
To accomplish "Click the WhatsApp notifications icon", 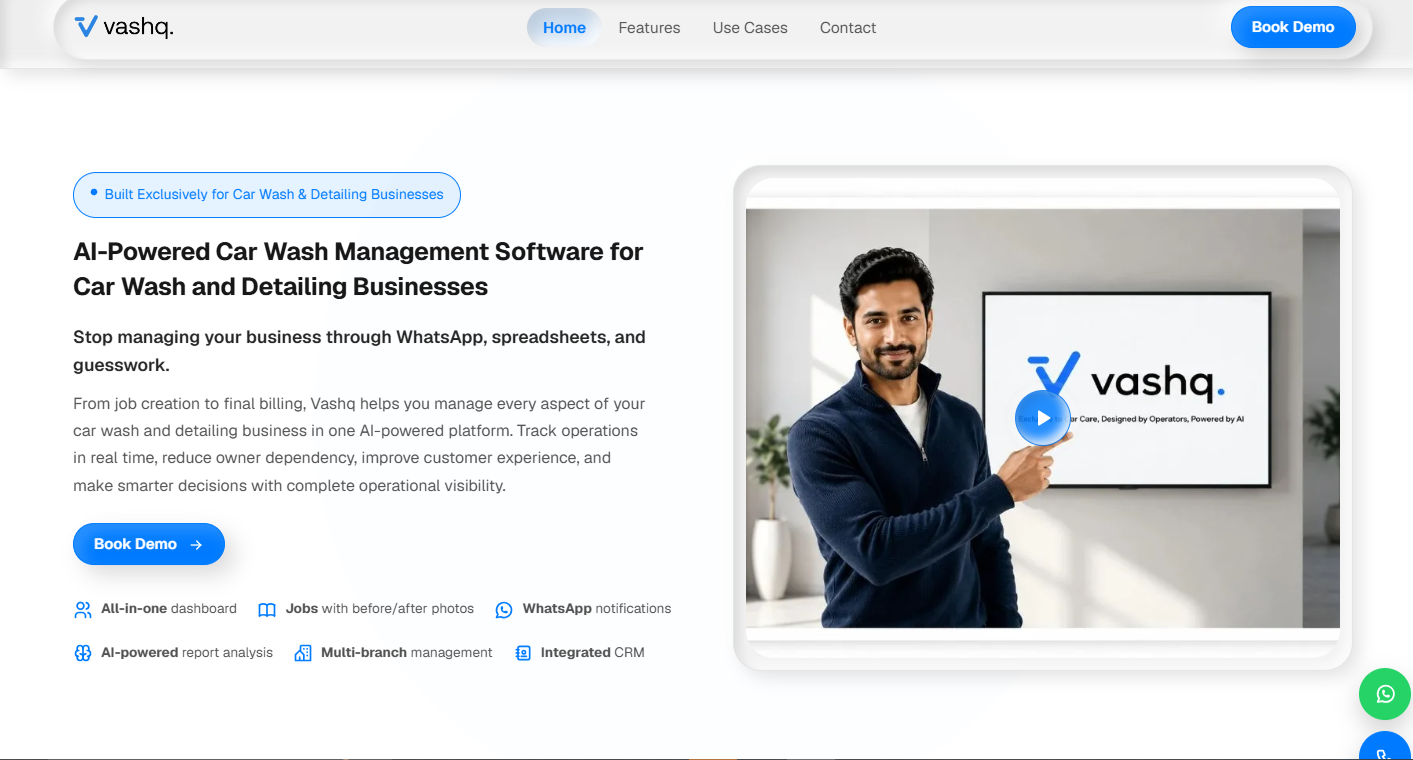I will (504, 610).
